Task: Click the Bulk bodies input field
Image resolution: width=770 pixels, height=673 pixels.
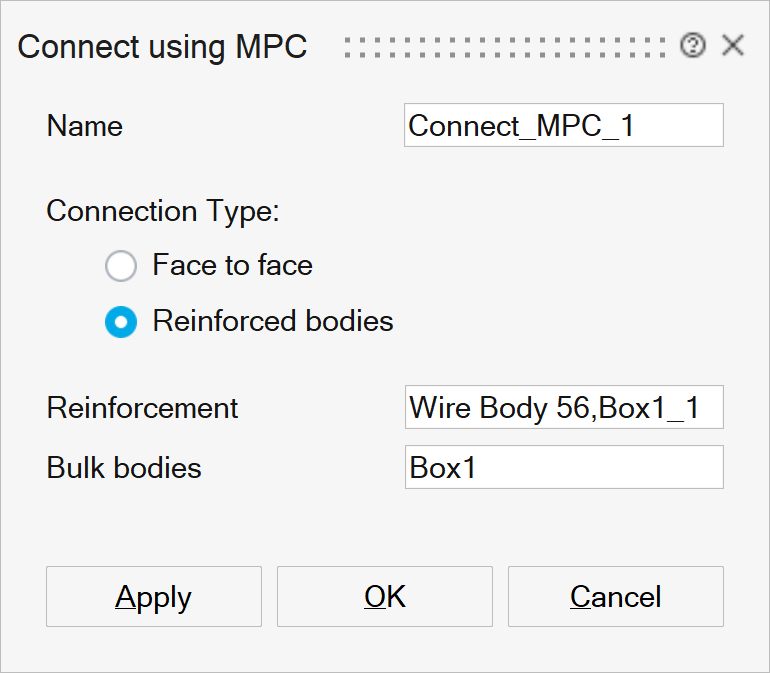Action: click(563, 467)
